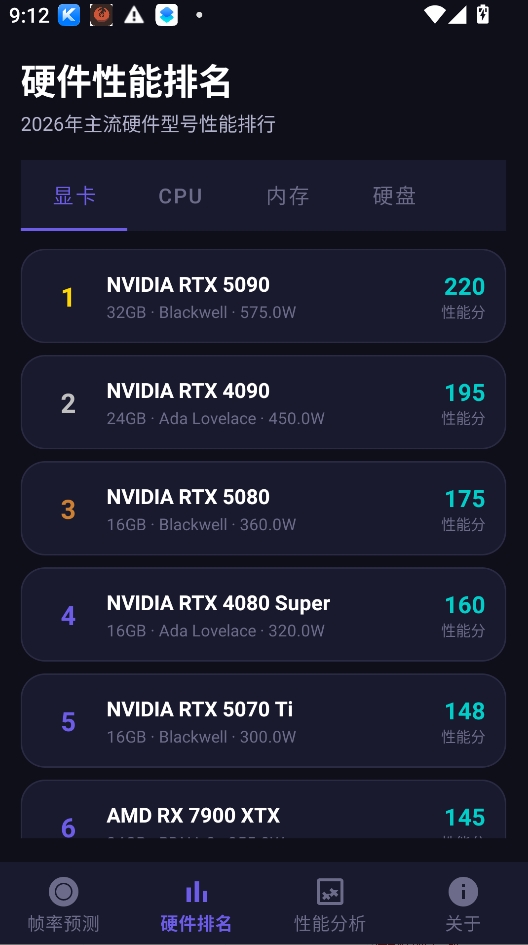Tap the blue K app status icon
Image resolution: width=528 pixels, height=945 pixels.
(x=69, y=15)
